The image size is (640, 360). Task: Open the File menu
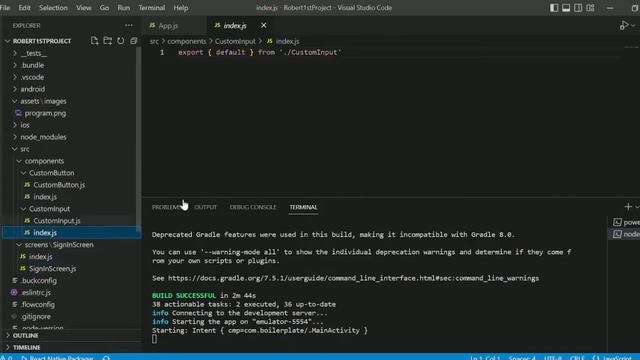point(5,8)
